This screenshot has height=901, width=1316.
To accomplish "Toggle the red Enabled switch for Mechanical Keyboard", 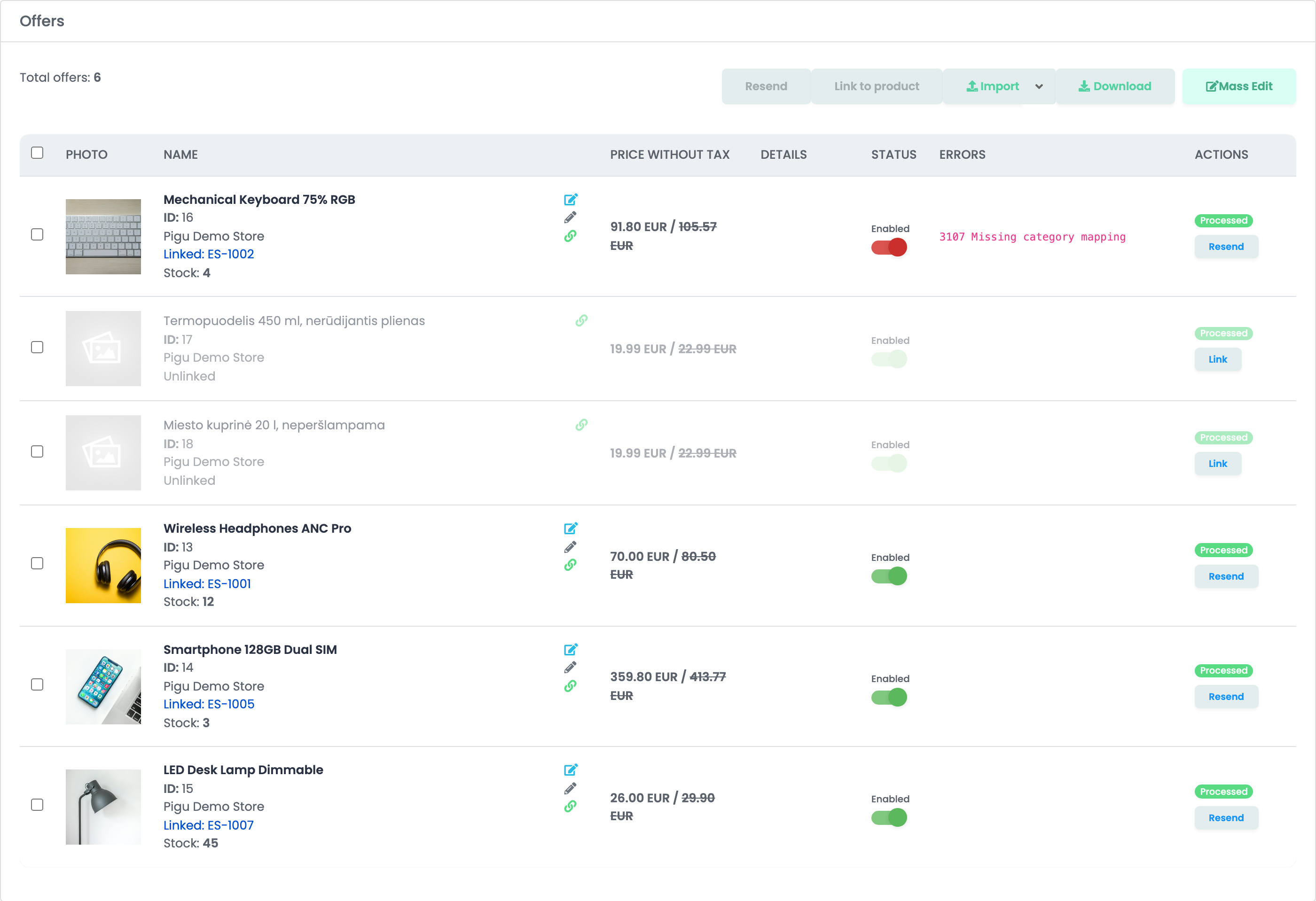I will [889, 247].
